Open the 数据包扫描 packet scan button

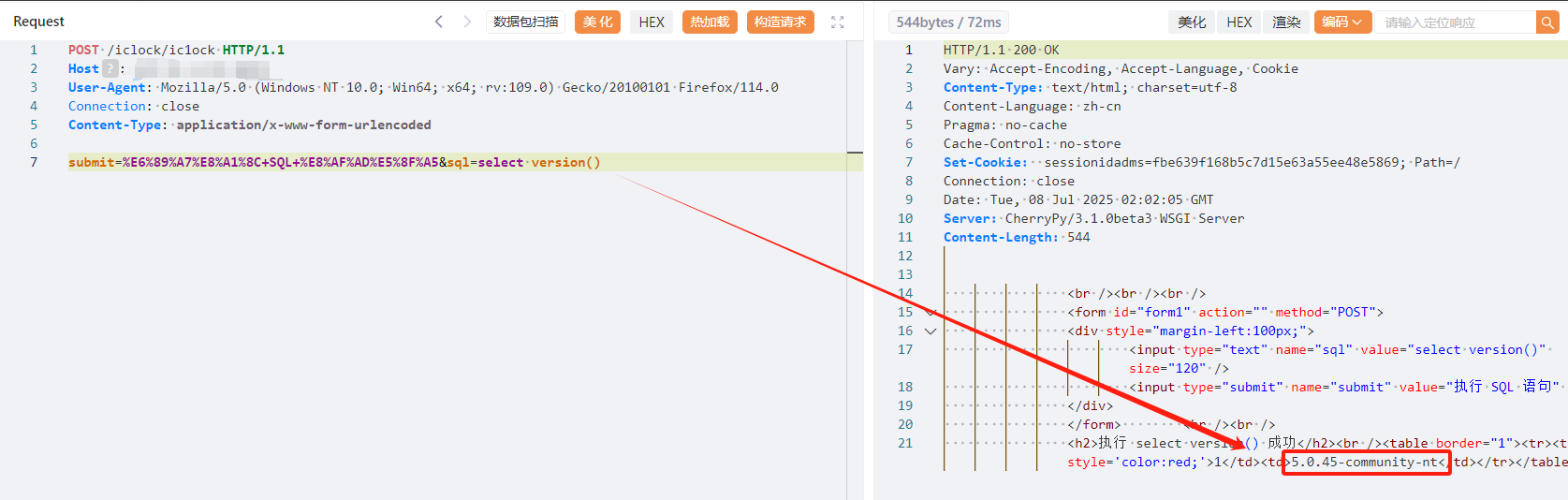coord(526,22)
